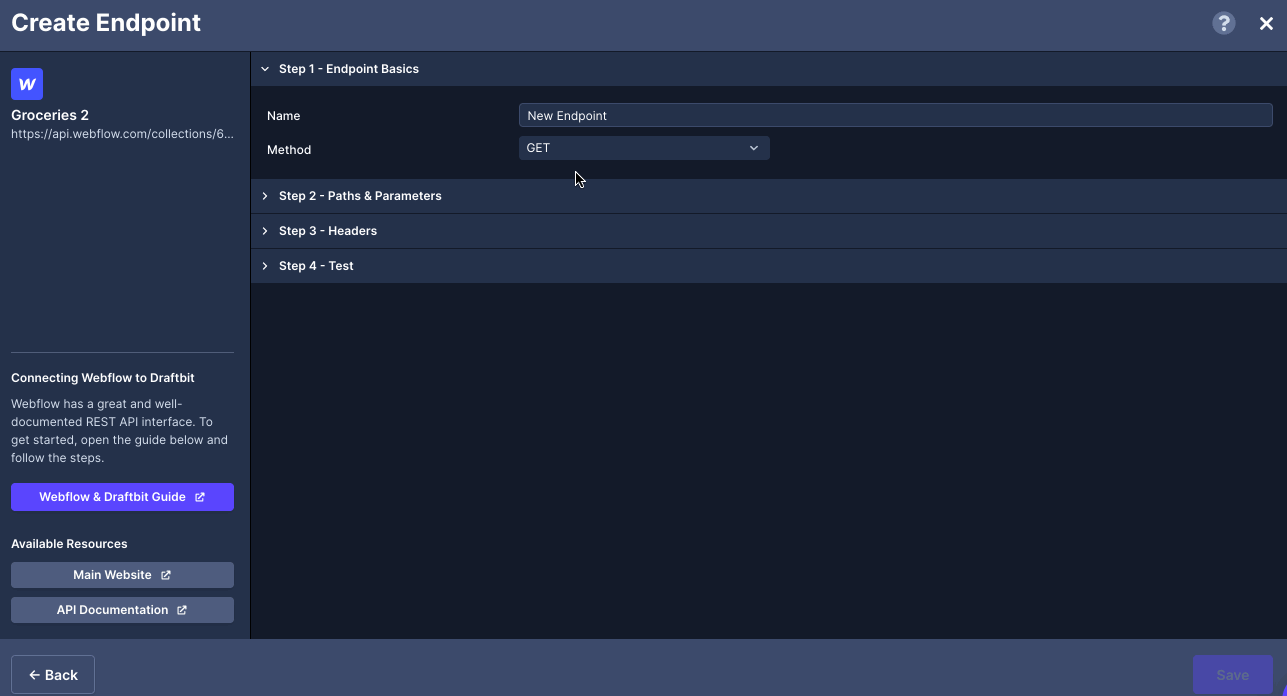The width and height of the screenshot is (1287, 696).
Task: Expand Step 2 - Paths & Parameters
Action: 768,196
